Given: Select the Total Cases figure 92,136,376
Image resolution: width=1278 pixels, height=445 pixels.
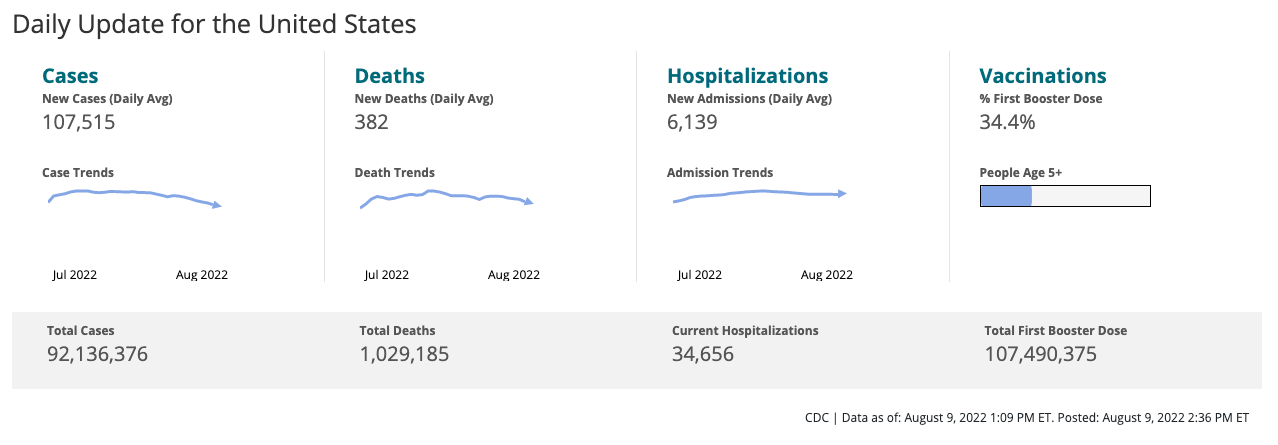Looking at the screenshot, I should point(97,354).
